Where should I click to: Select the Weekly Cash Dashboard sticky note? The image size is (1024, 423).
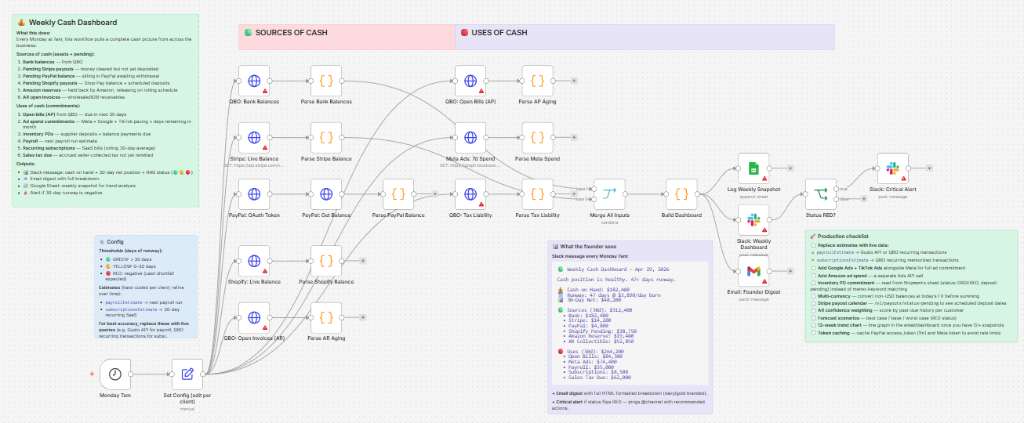(x=105, y=111)
